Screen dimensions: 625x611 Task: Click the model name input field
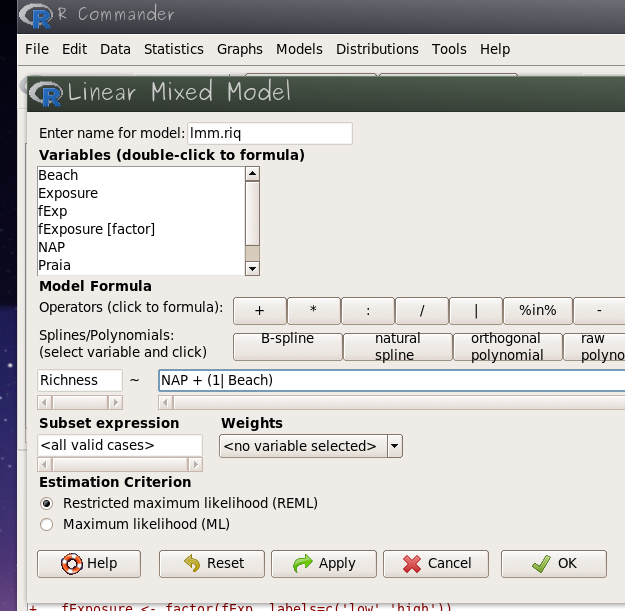click(270, 133)
